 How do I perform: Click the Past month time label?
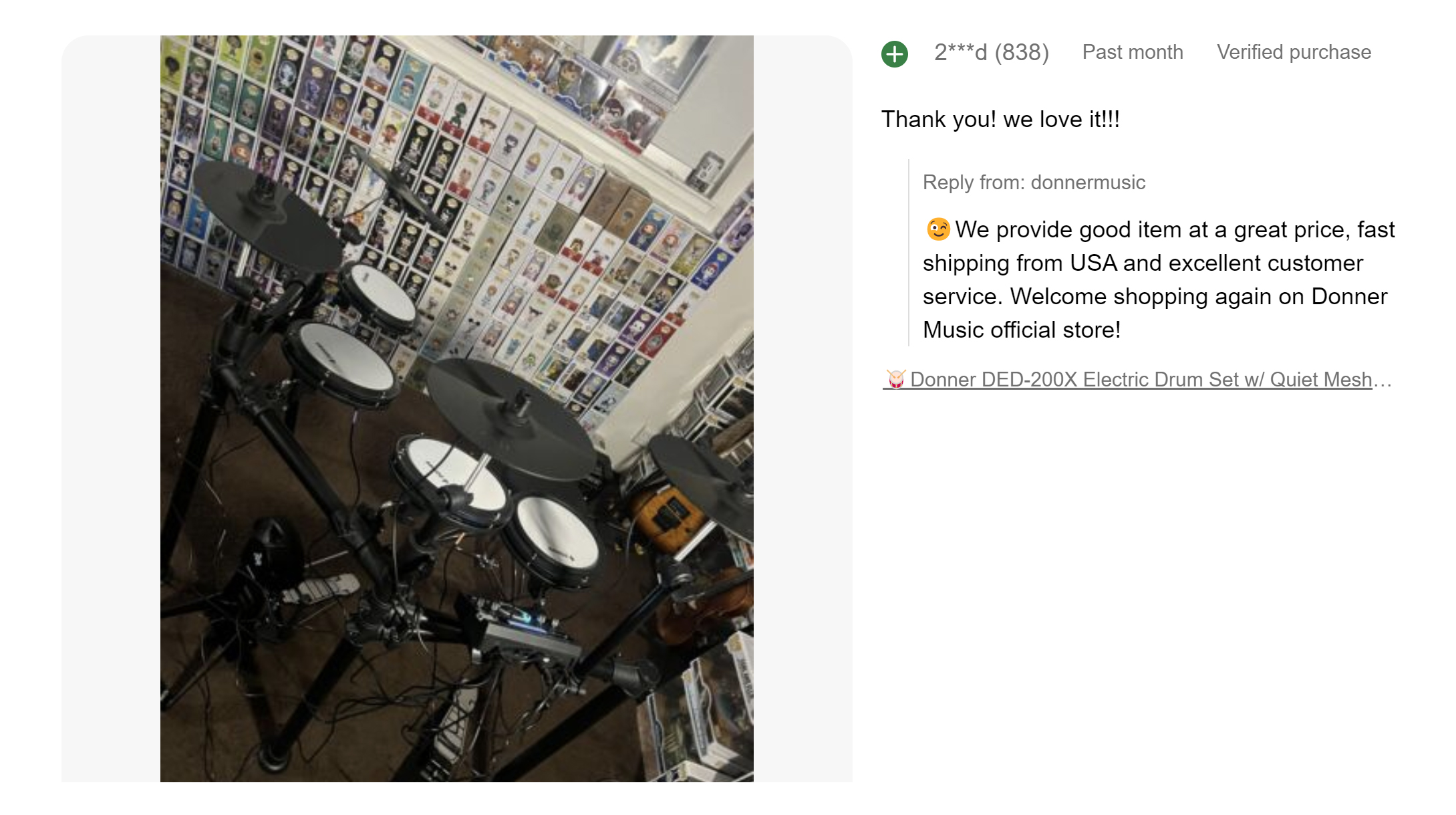(1133, 52)
